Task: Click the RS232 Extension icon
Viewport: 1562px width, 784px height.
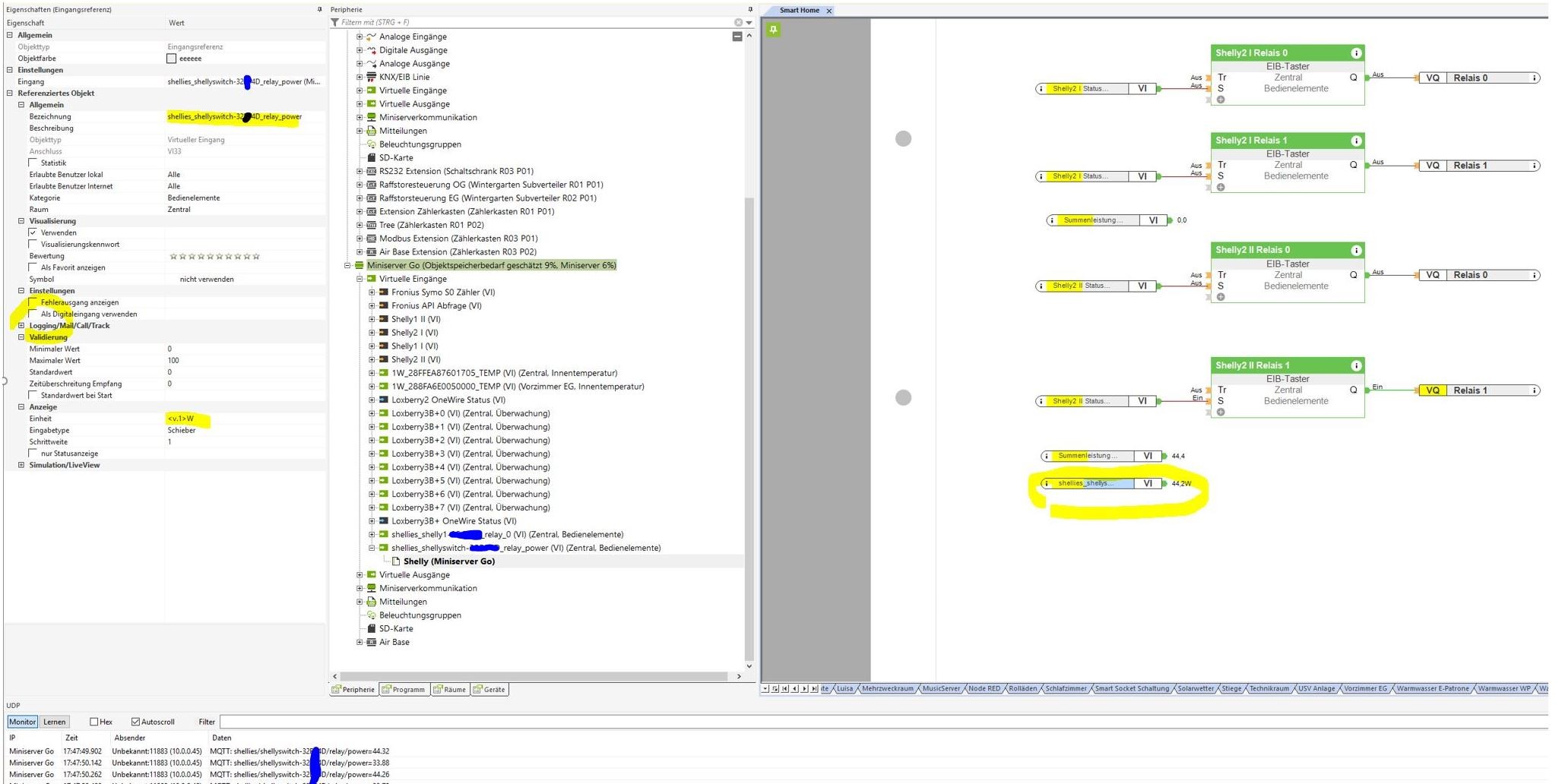Action: point(371,171)
